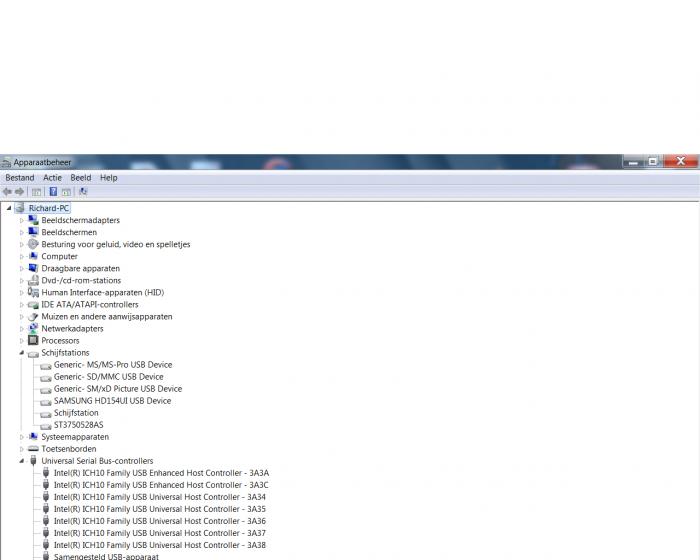Click the Richard-PC computer icon
The image size is (700, 560).
tap(19, 208)
